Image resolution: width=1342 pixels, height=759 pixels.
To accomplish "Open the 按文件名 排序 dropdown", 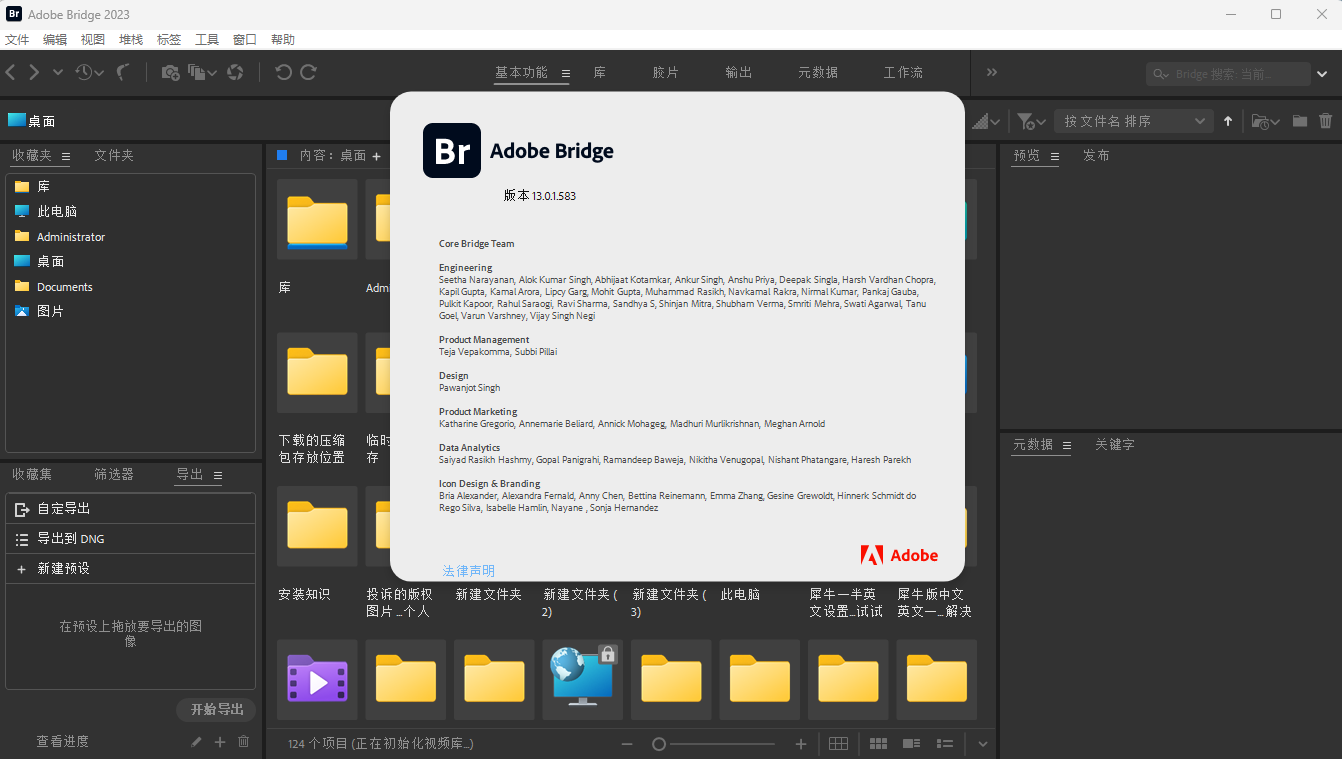I will click(x=1133, y=120).
